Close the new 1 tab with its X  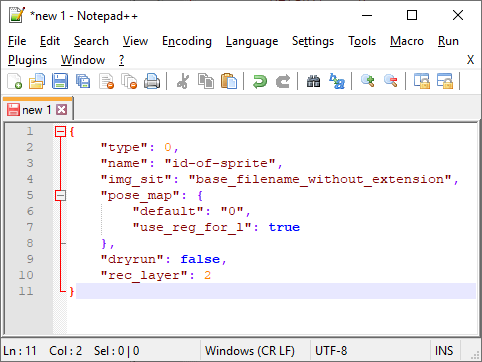pos(62,110)
